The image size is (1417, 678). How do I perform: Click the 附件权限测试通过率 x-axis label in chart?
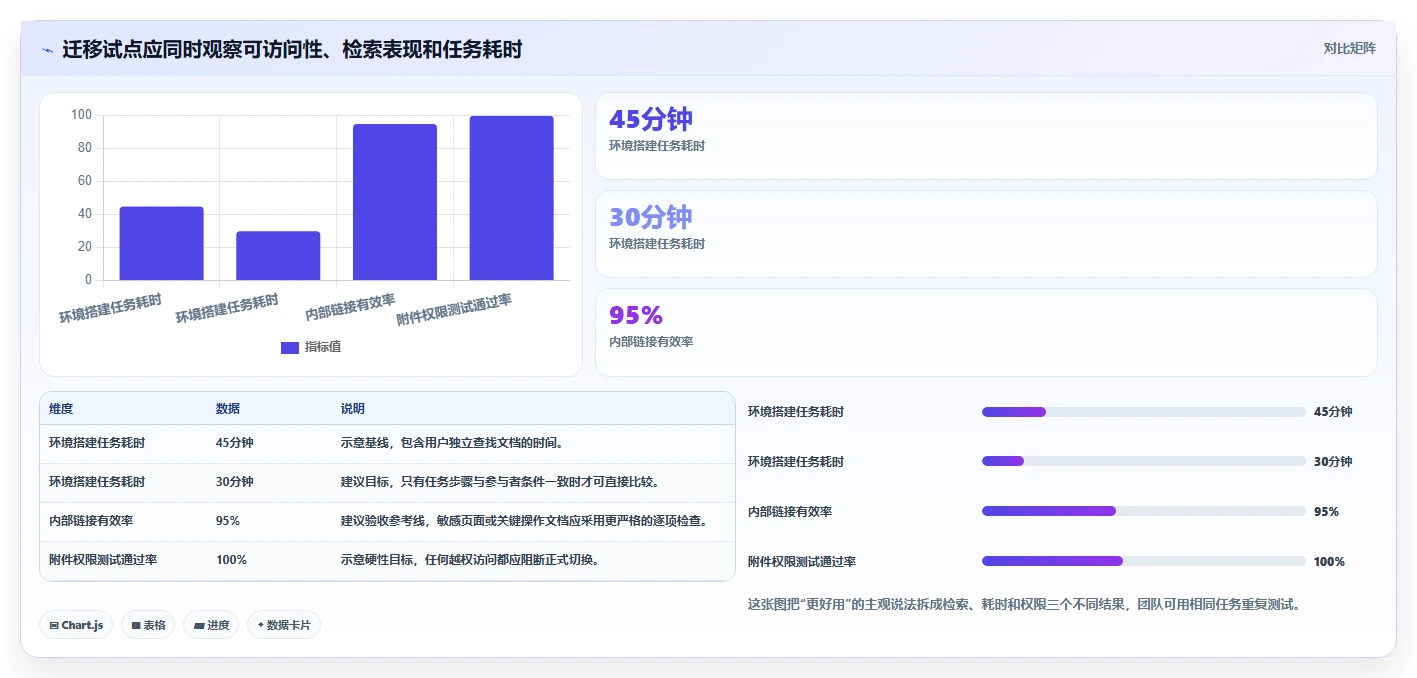(x=454, y=309)
